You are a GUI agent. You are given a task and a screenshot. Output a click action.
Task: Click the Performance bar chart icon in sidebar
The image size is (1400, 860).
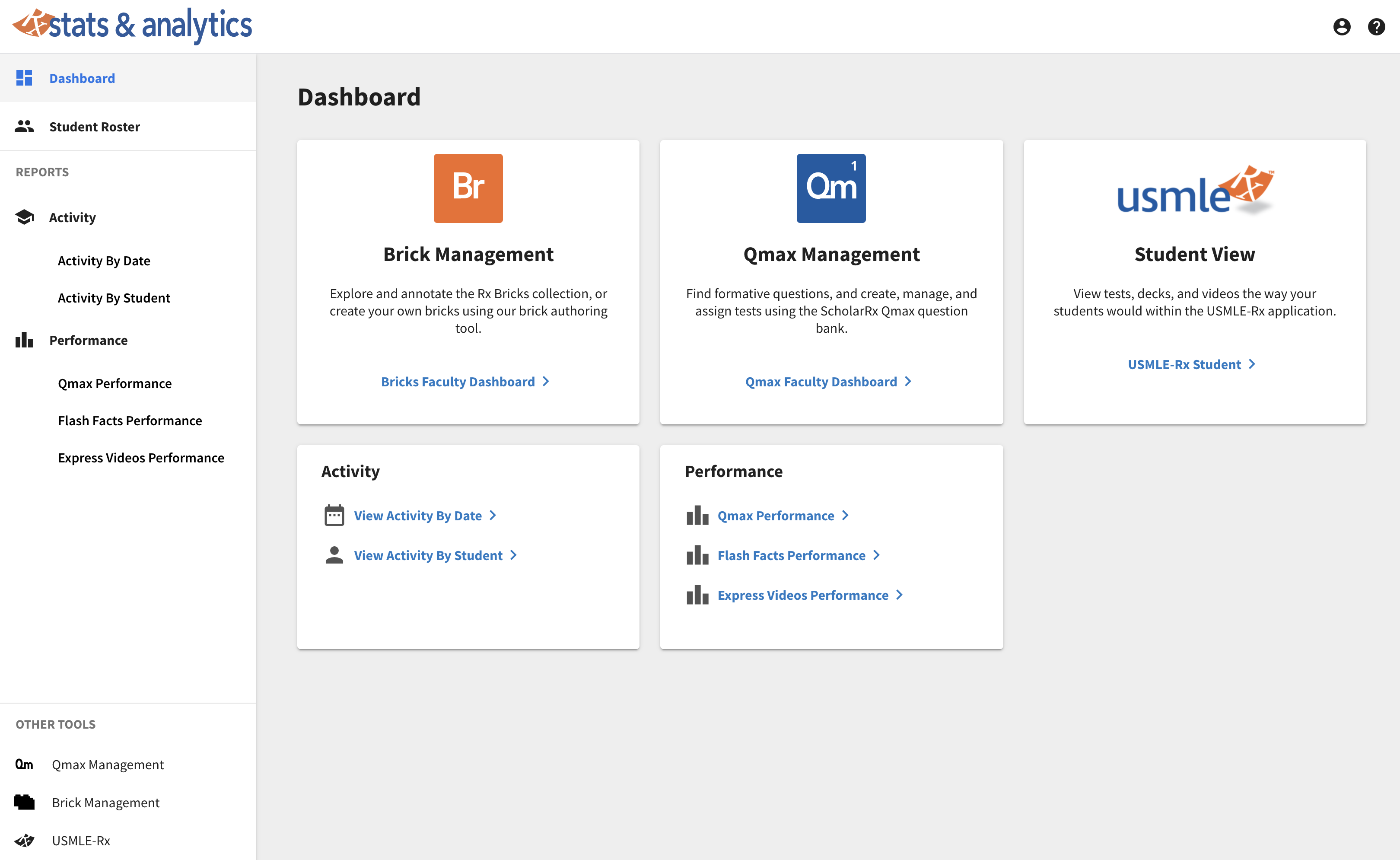(24, 340)
